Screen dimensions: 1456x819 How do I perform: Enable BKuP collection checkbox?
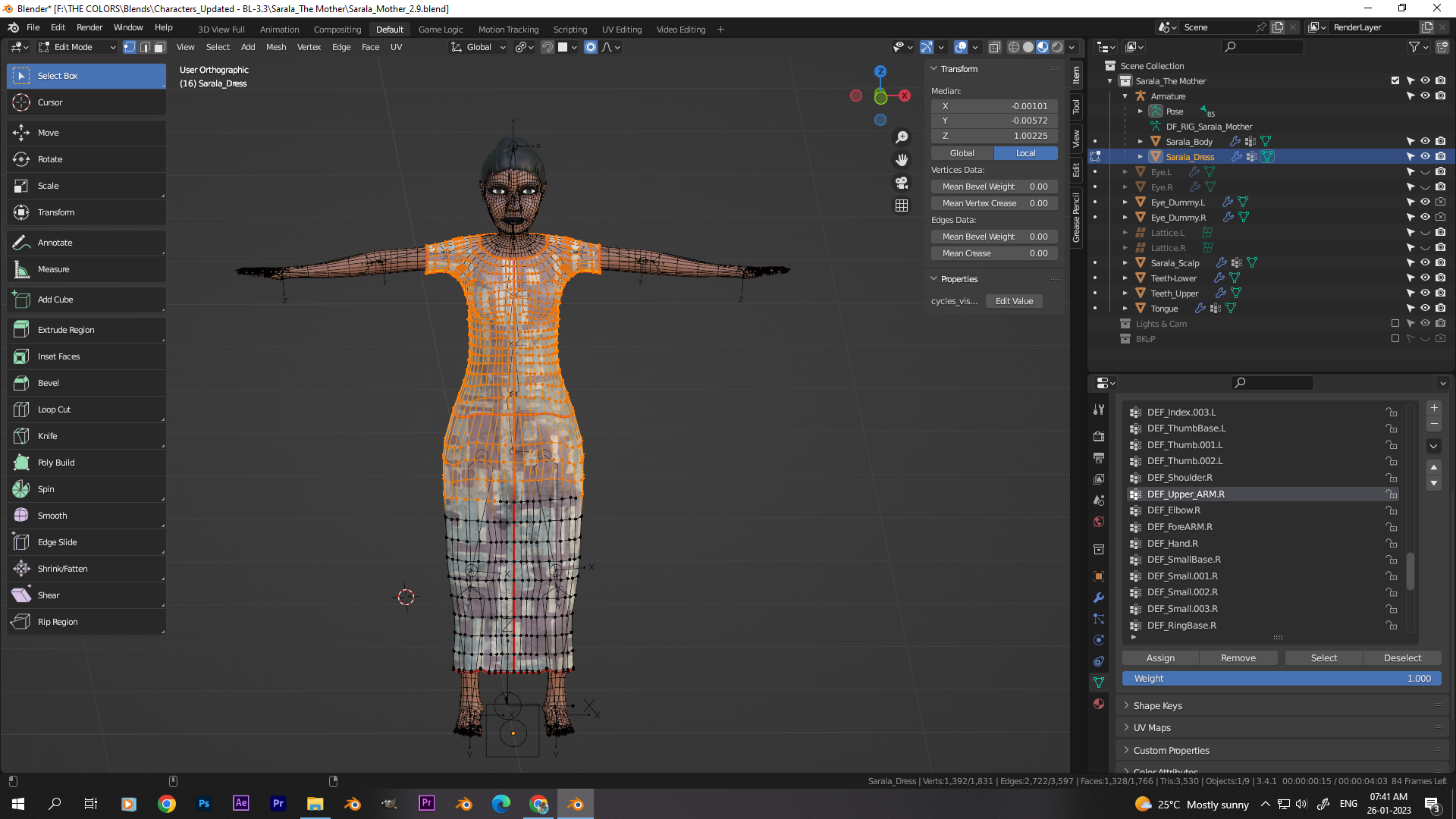coord(1395,339)
